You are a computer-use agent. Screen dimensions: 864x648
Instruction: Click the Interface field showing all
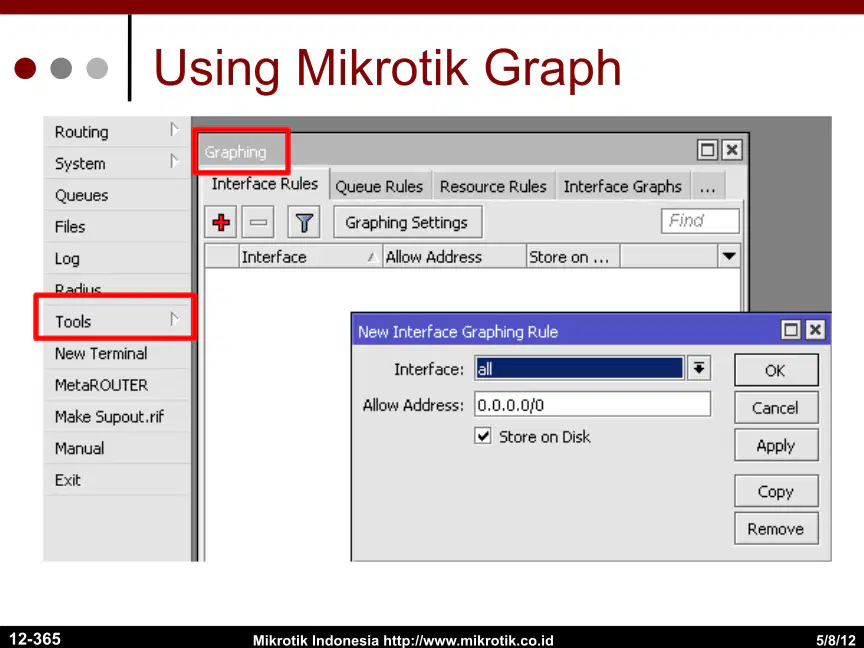tap(579, 368)
